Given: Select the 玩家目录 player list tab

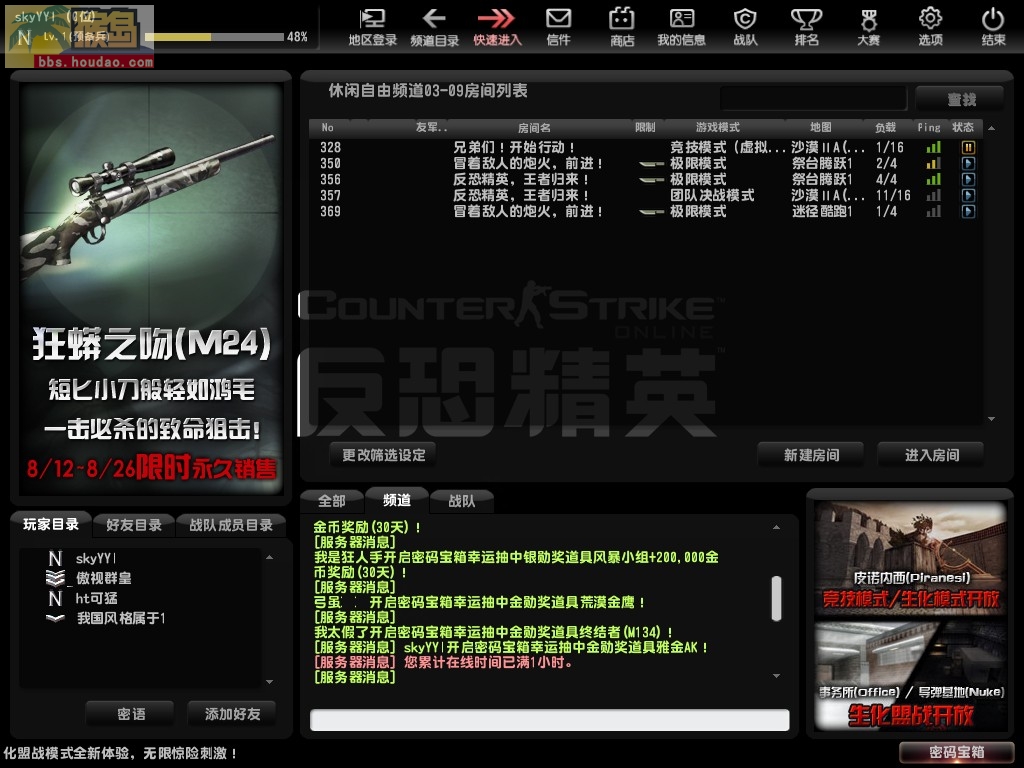Looking at the screenshot, I should (x=51, y=524).
